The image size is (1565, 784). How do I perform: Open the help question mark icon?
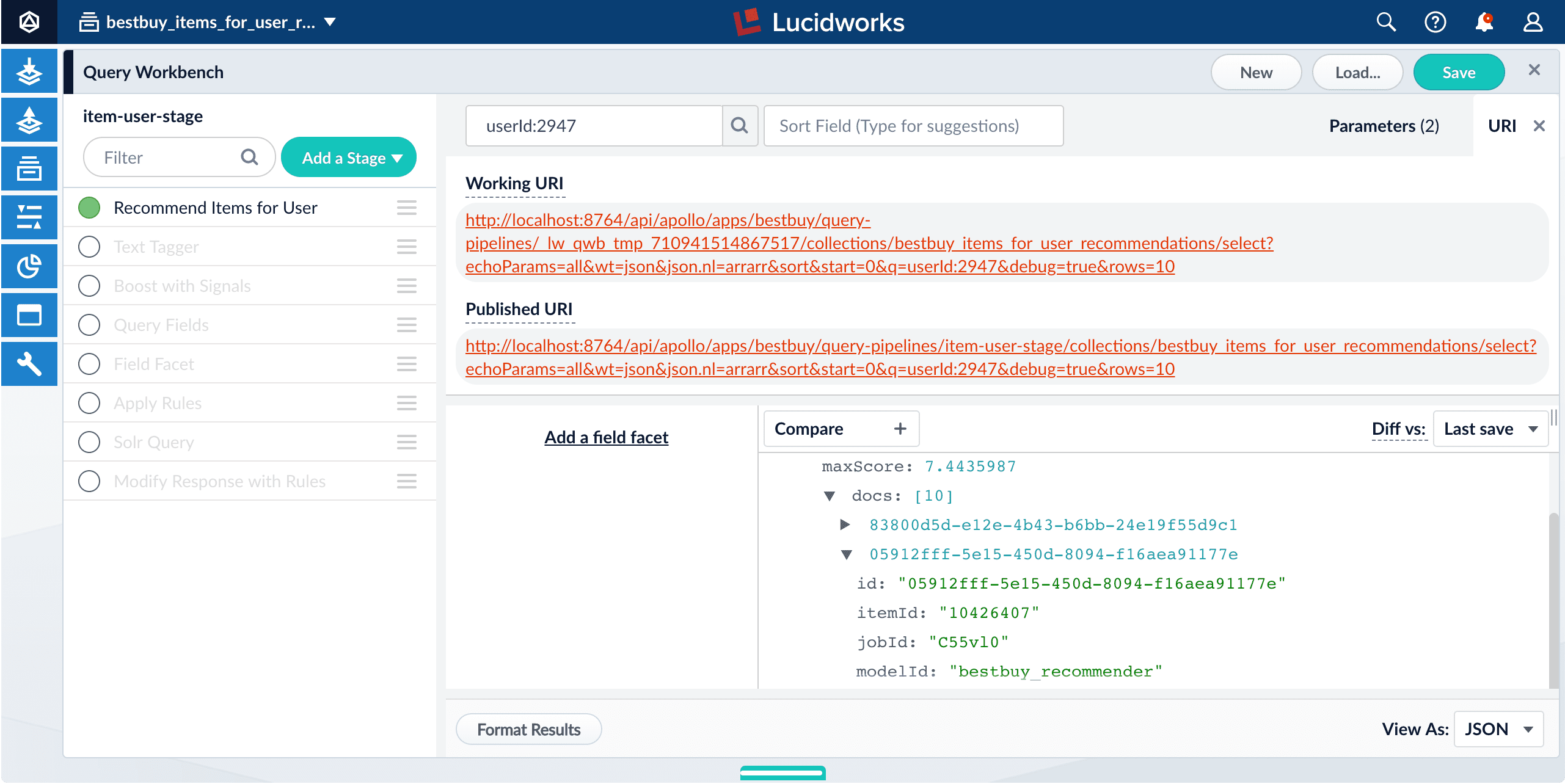click(1435, 23)
